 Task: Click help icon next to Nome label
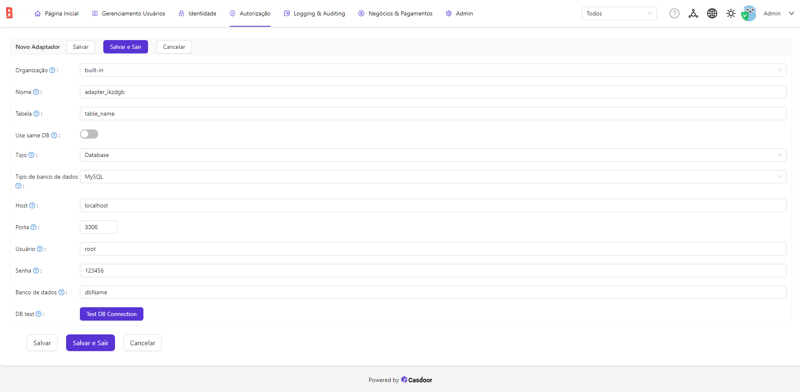coord(36,92)
